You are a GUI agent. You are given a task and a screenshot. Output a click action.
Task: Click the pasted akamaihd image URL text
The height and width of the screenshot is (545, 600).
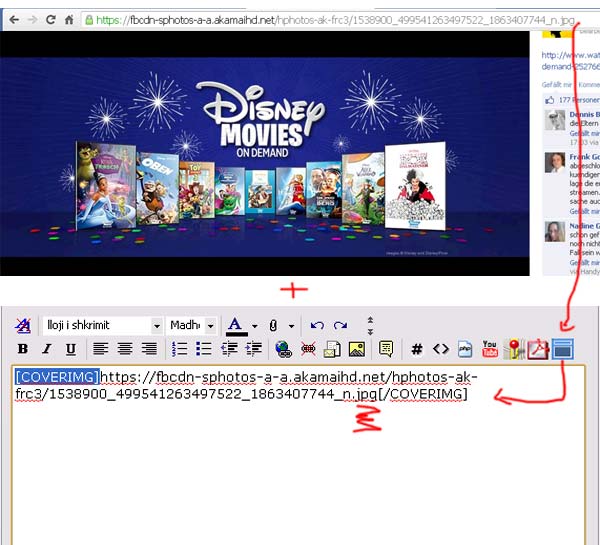245,385
